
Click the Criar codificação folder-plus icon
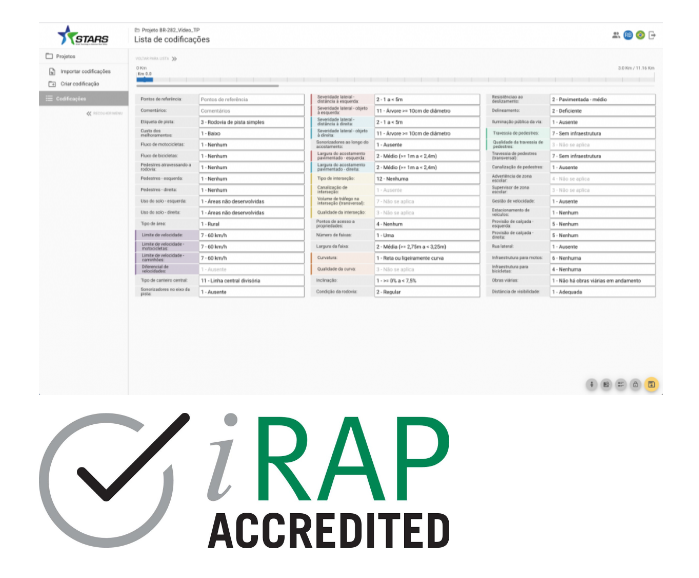click(x=52, y=84)
